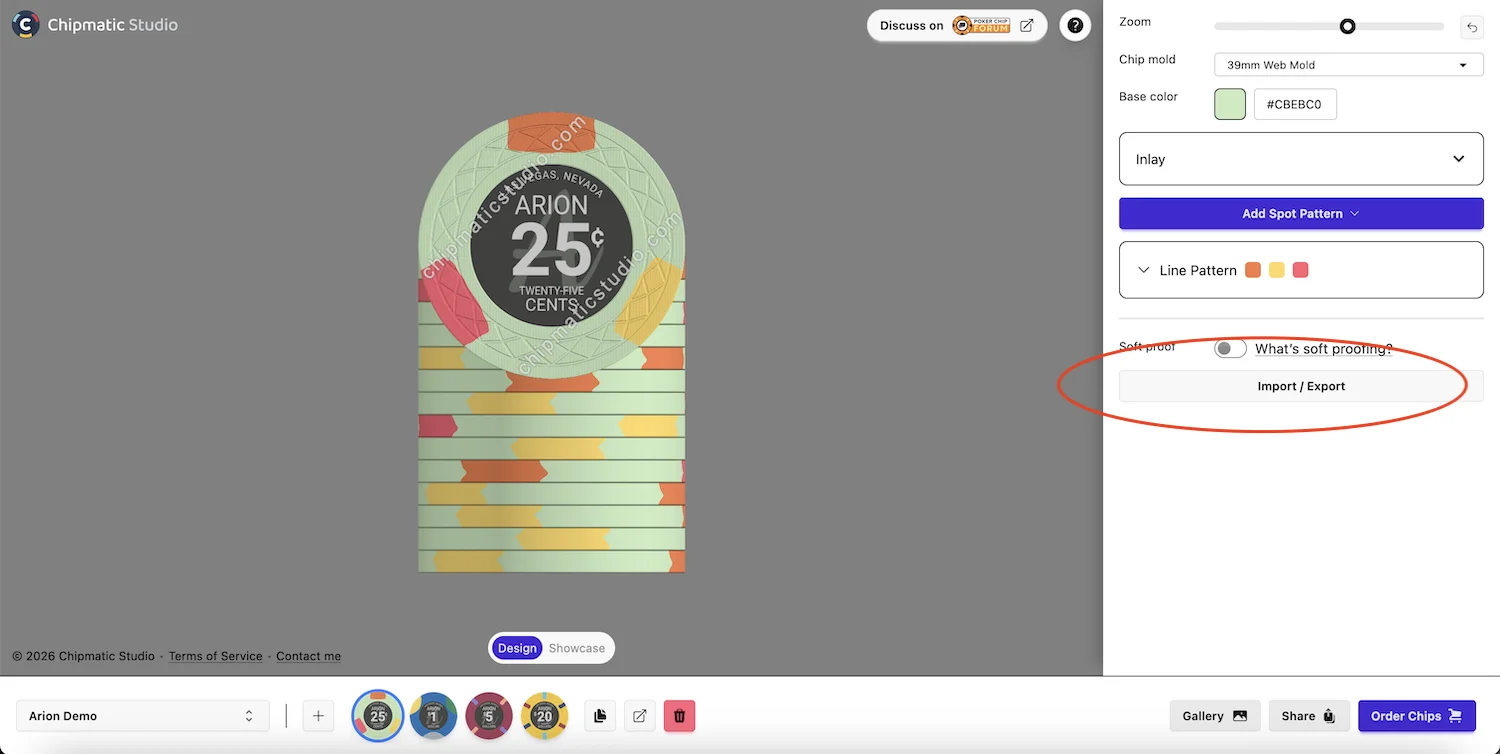Click the Zoom slider handle

(1347, 26)
